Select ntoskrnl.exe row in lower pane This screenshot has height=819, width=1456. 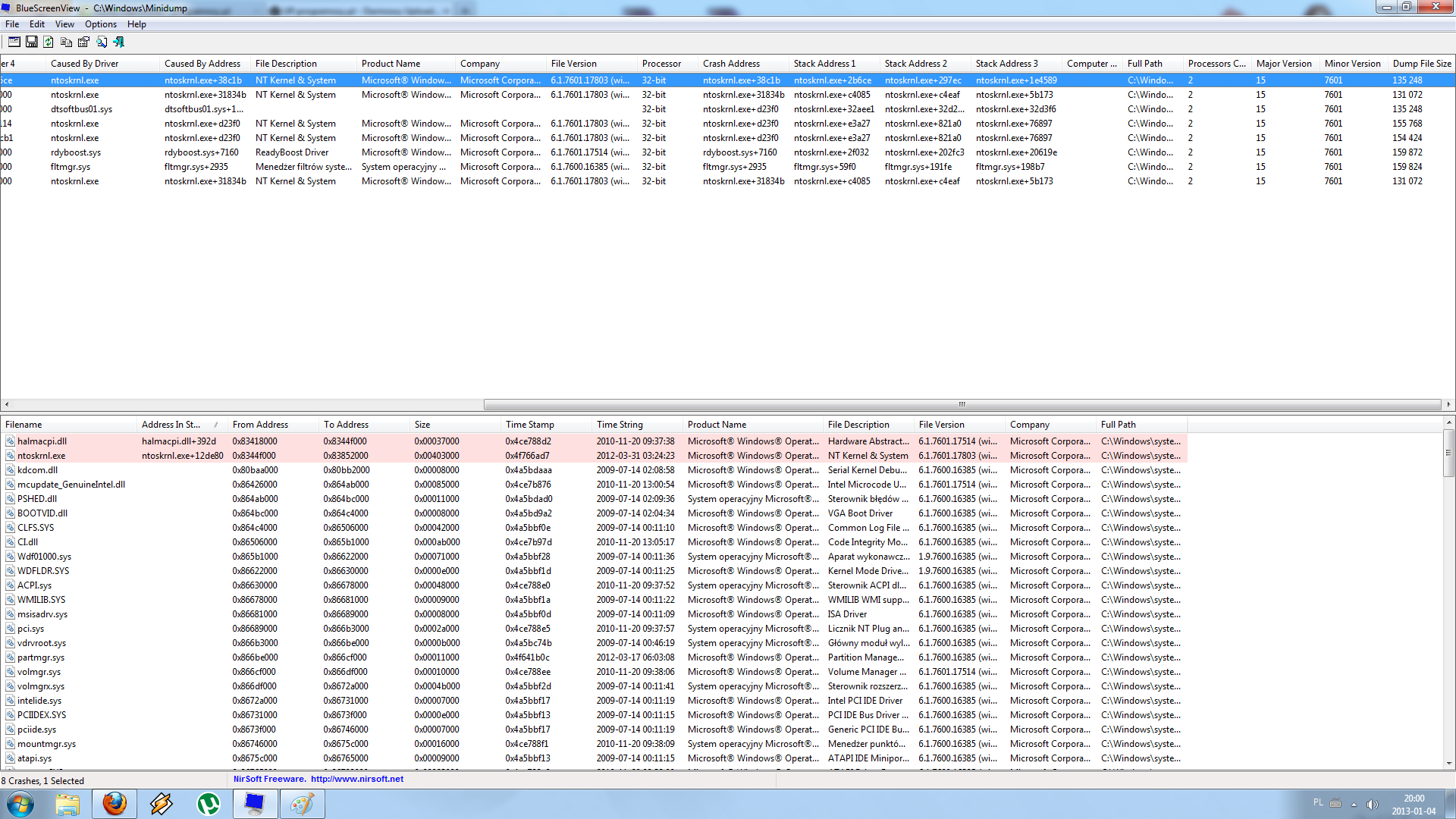pyautogui.click(x=595, y=456)
